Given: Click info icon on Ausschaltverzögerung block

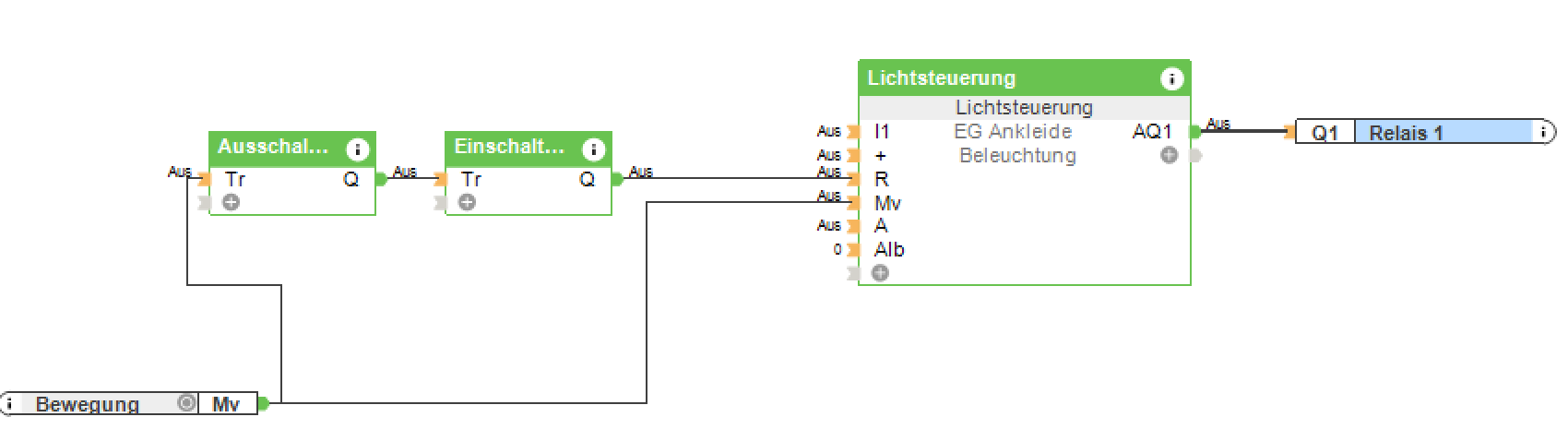Looking at the screenshot, I should pyautogui.click(x=357, y=149).
